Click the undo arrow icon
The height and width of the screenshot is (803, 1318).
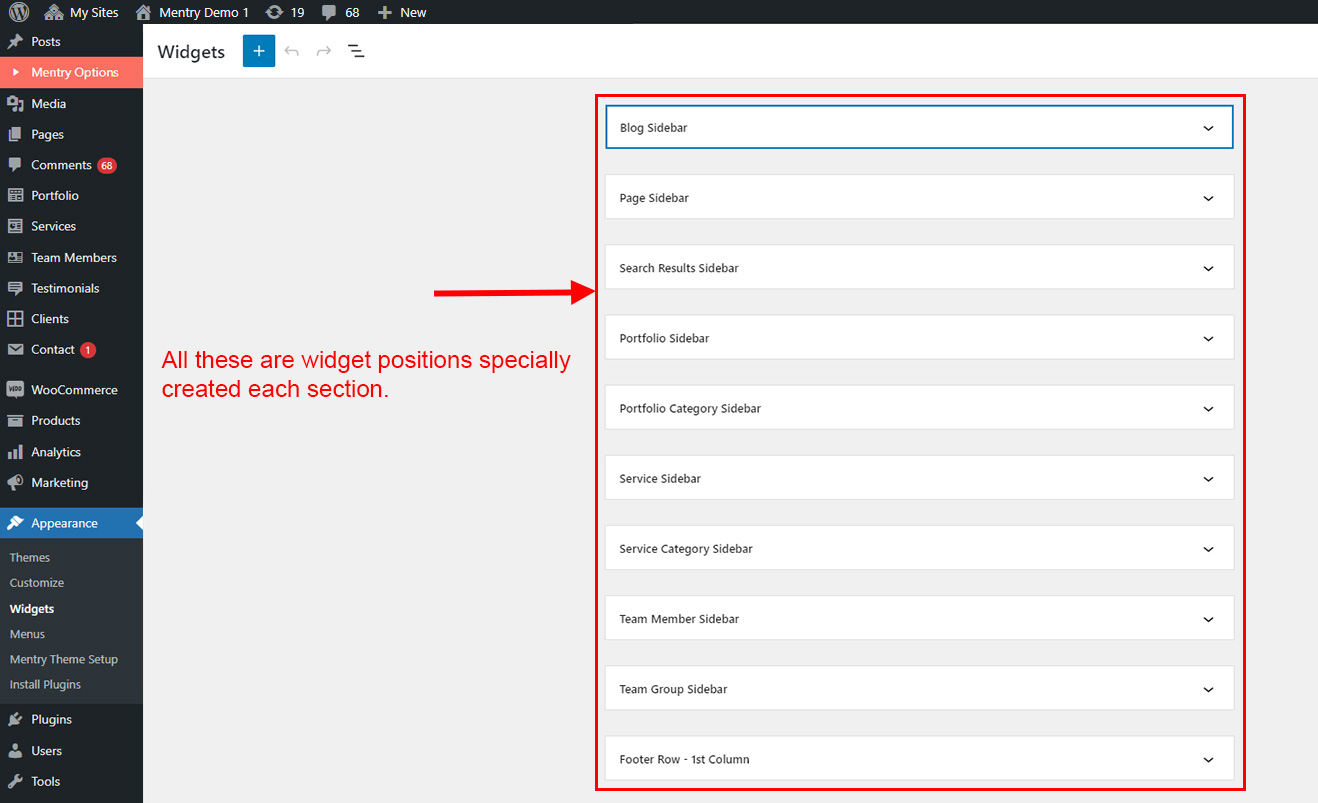(x=292, y=51)
